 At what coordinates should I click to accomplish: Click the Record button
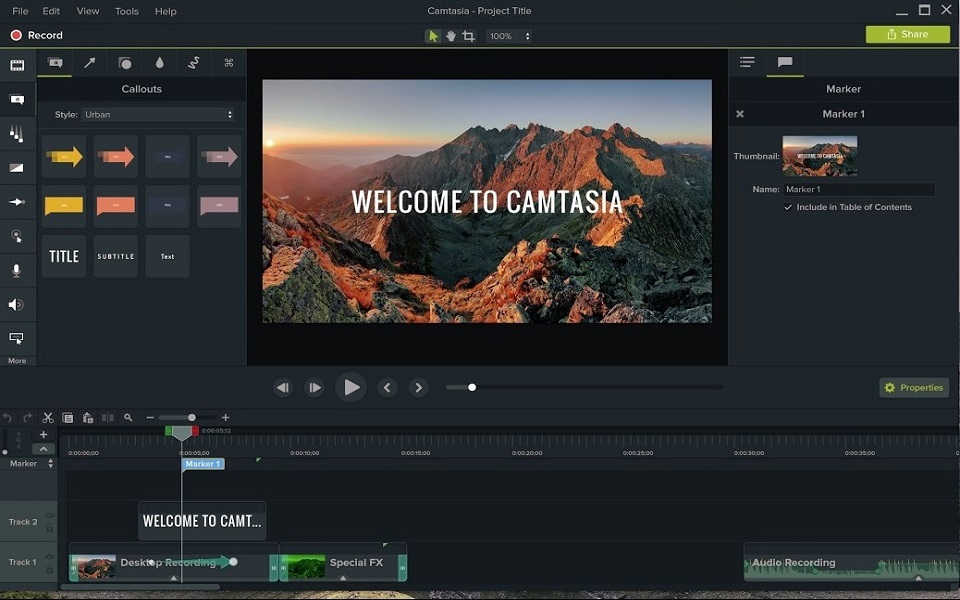click(x=37, y=36)
